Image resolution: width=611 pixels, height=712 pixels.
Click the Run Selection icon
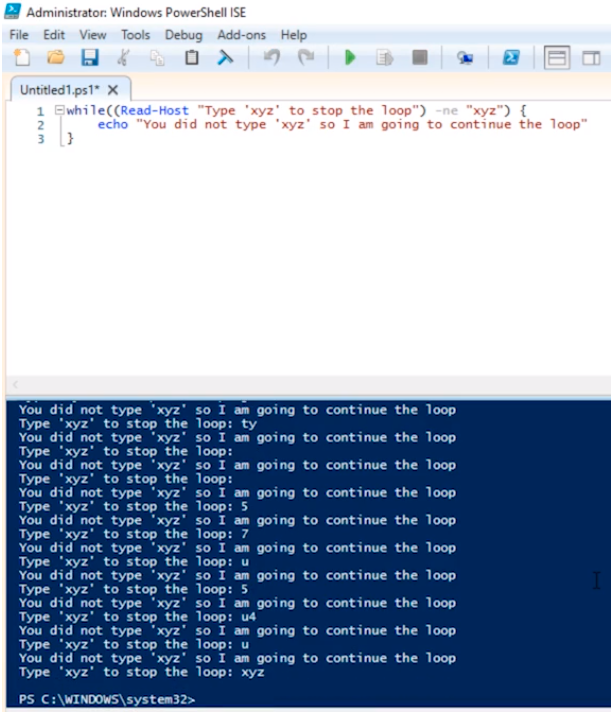(x=384, y=58)
